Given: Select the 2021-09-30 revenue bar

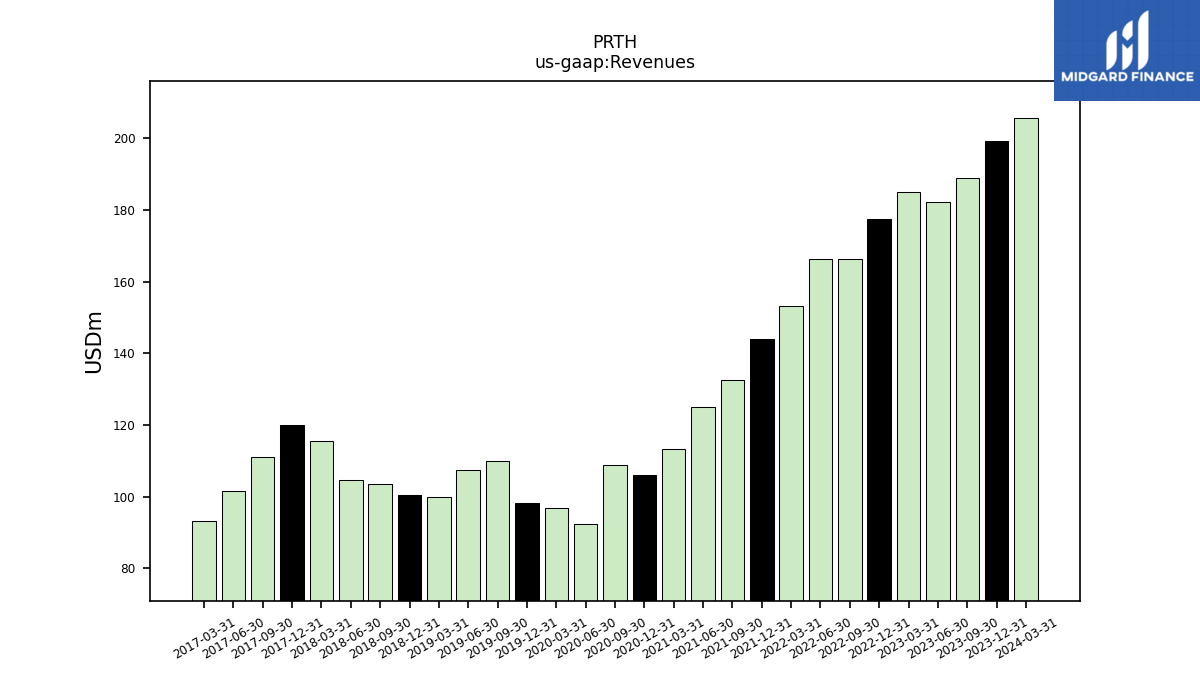Looking at the screenshot, I should point(732,490).
